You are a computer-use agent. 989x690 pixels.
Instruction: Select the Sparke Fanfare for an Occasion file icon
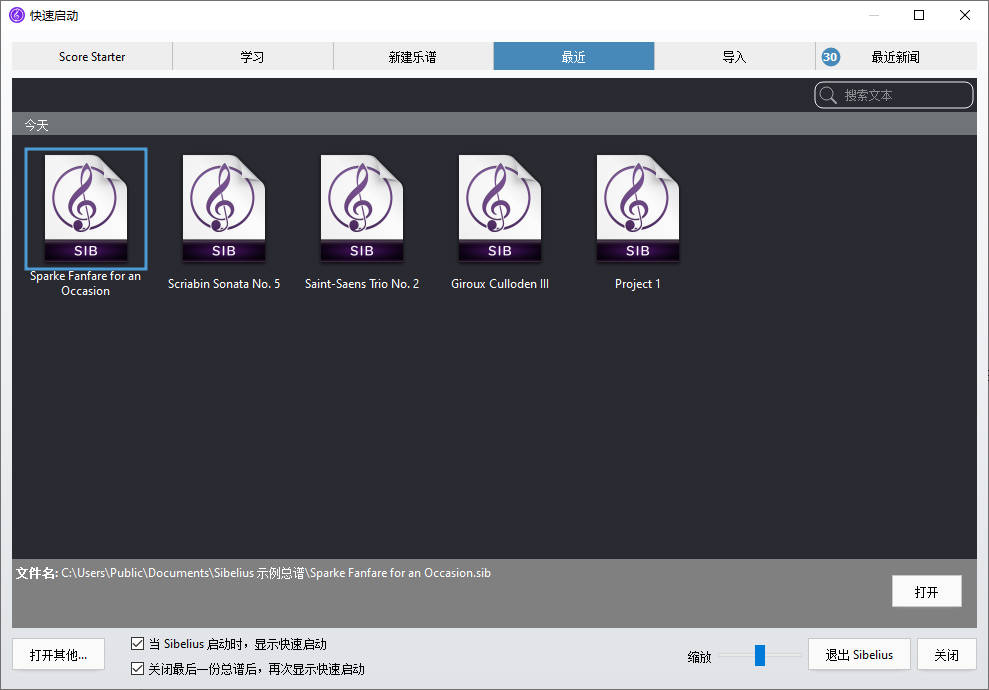[86, 208]
